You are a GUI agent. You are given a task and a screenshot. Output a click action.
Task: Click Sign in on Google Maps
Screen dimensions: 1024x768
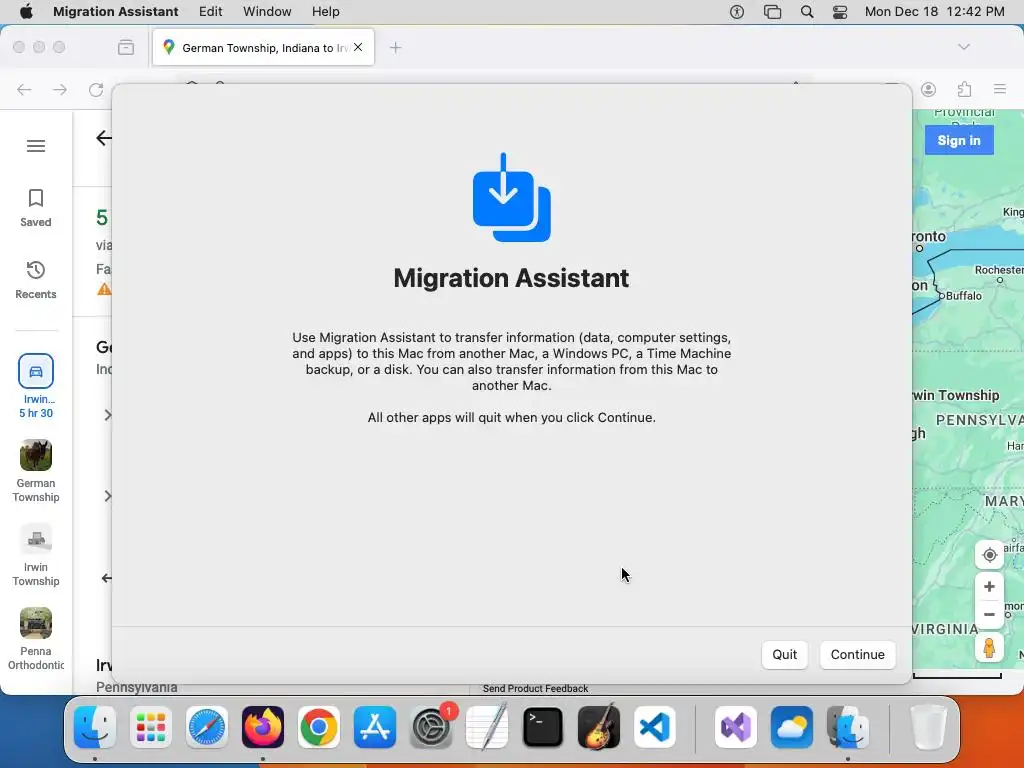959,140
